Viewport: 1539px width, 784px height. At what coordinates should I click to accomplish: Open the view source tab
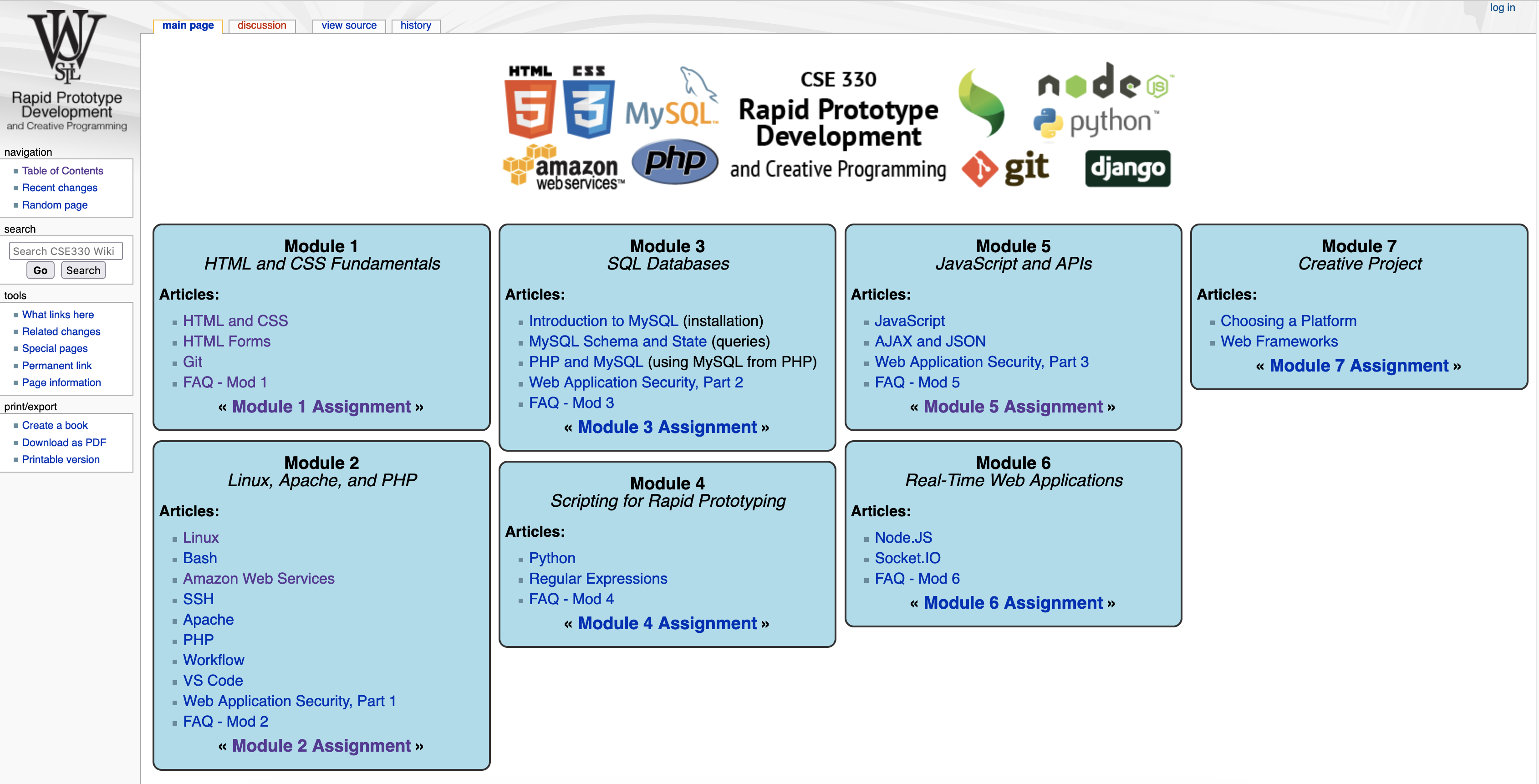pyautogui.click(x=349, y=25)
